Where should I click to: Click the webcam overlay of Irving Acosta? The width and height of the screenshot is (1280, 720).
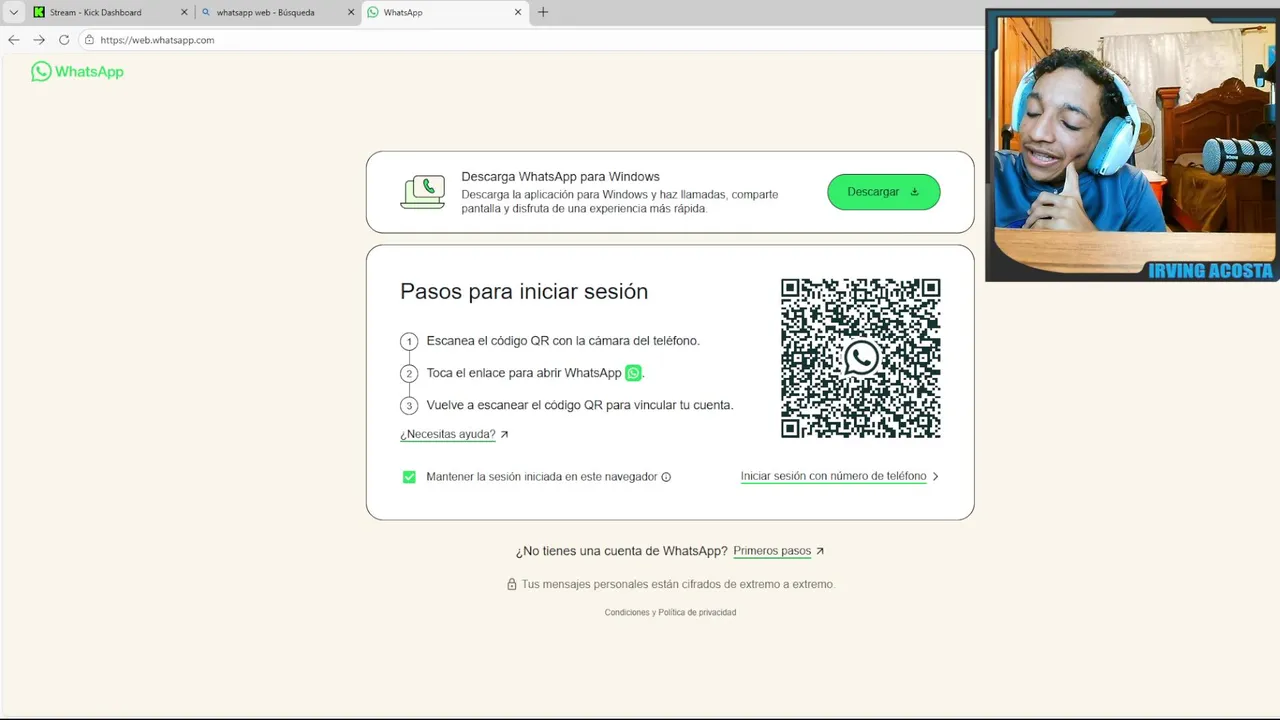click(1132, 145)
